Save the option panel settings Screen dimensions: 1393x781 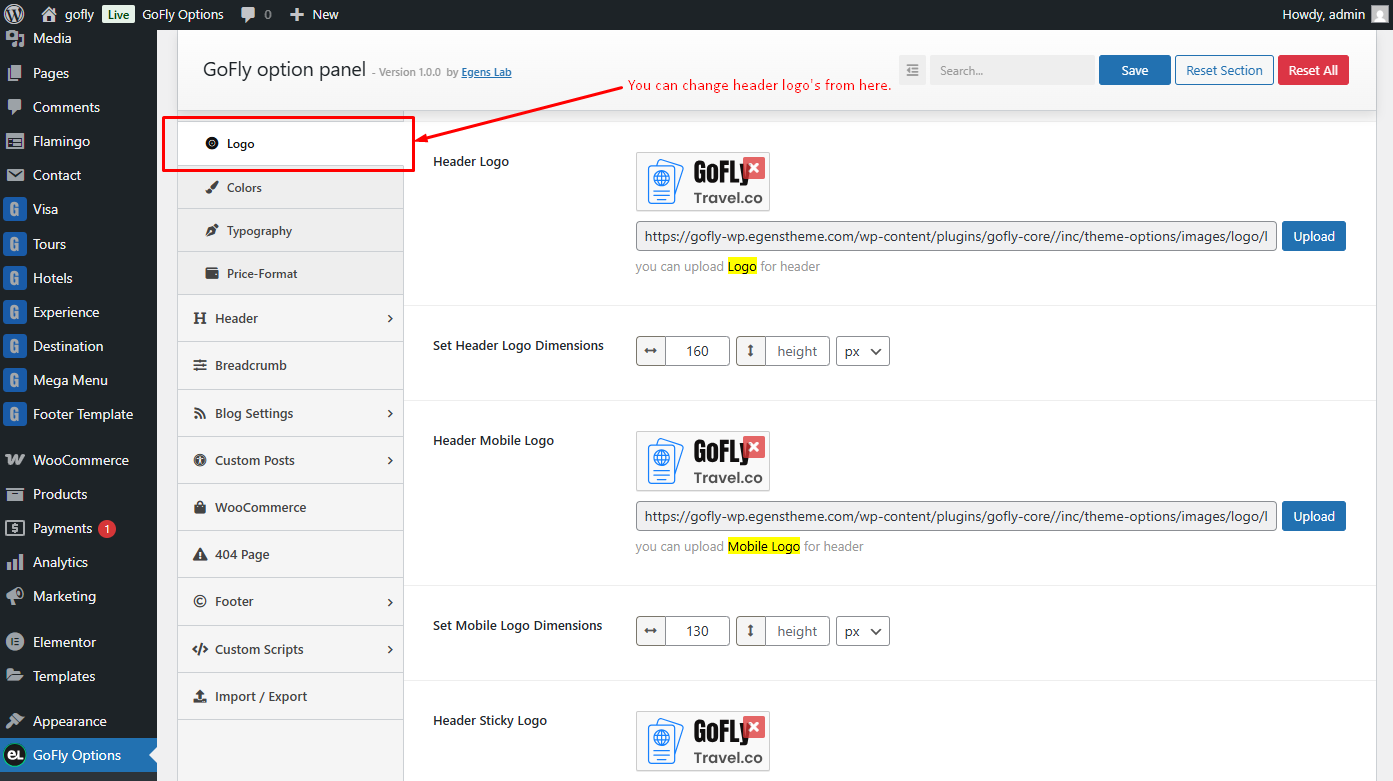(1134, 70)
